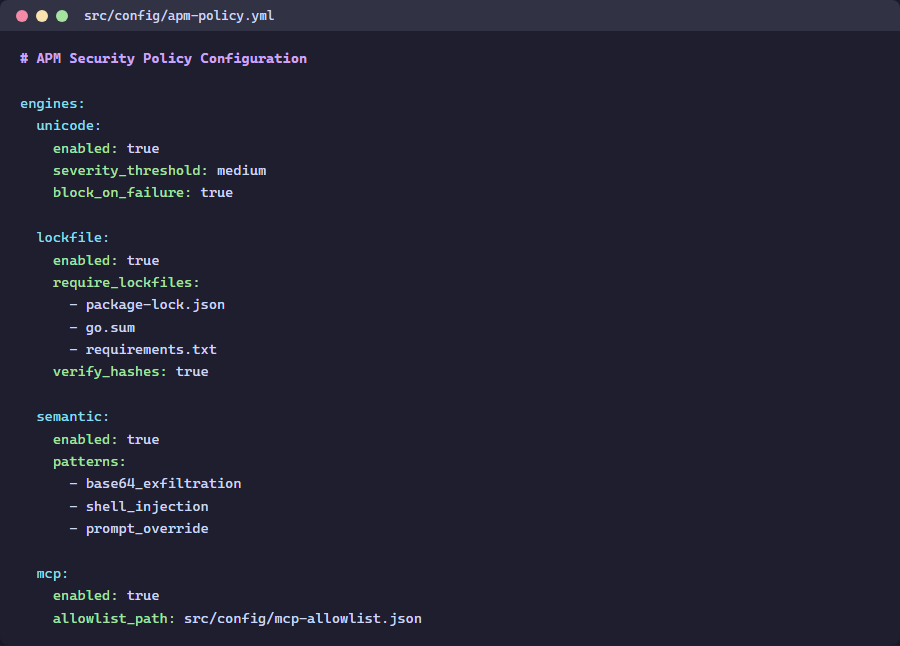Select the mcp: section key
900x646 pixels.
(x=46, y=573)
